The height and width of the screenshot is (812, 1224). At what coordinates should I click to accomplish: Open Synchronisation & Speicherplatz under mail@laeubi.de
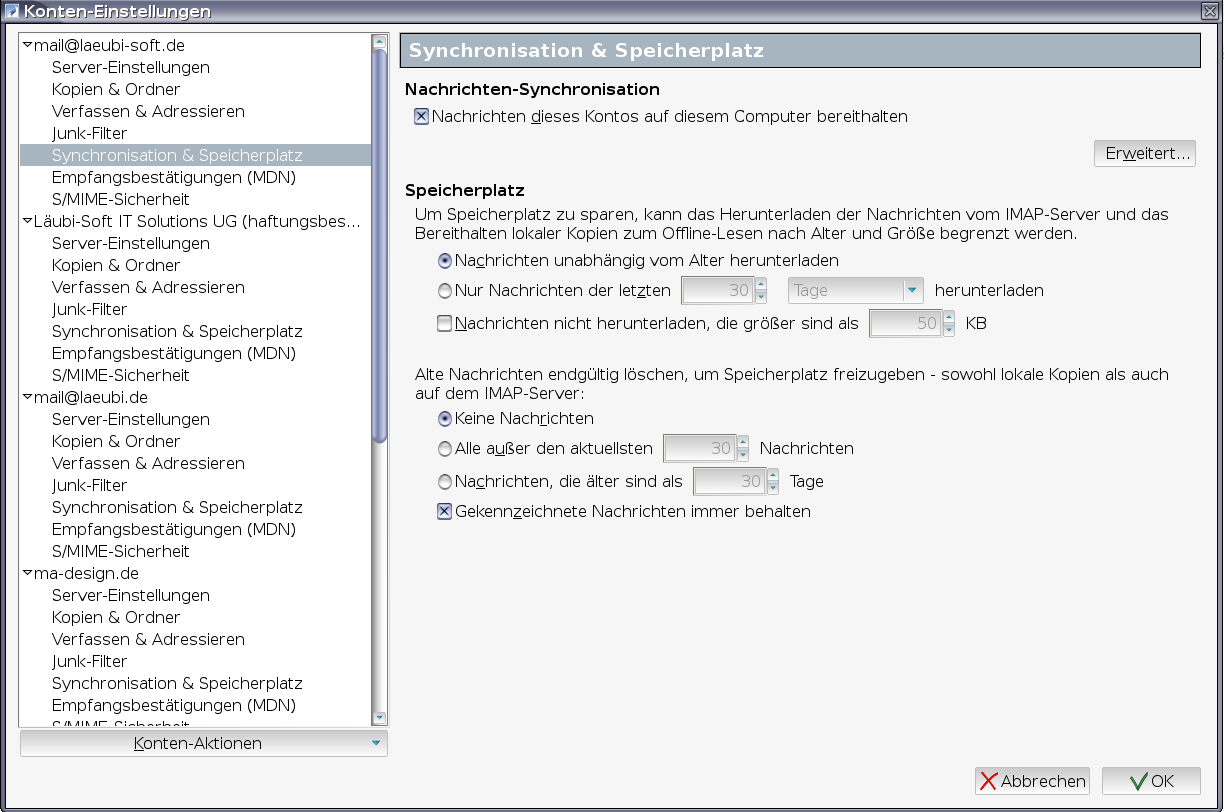coord(177,507)
